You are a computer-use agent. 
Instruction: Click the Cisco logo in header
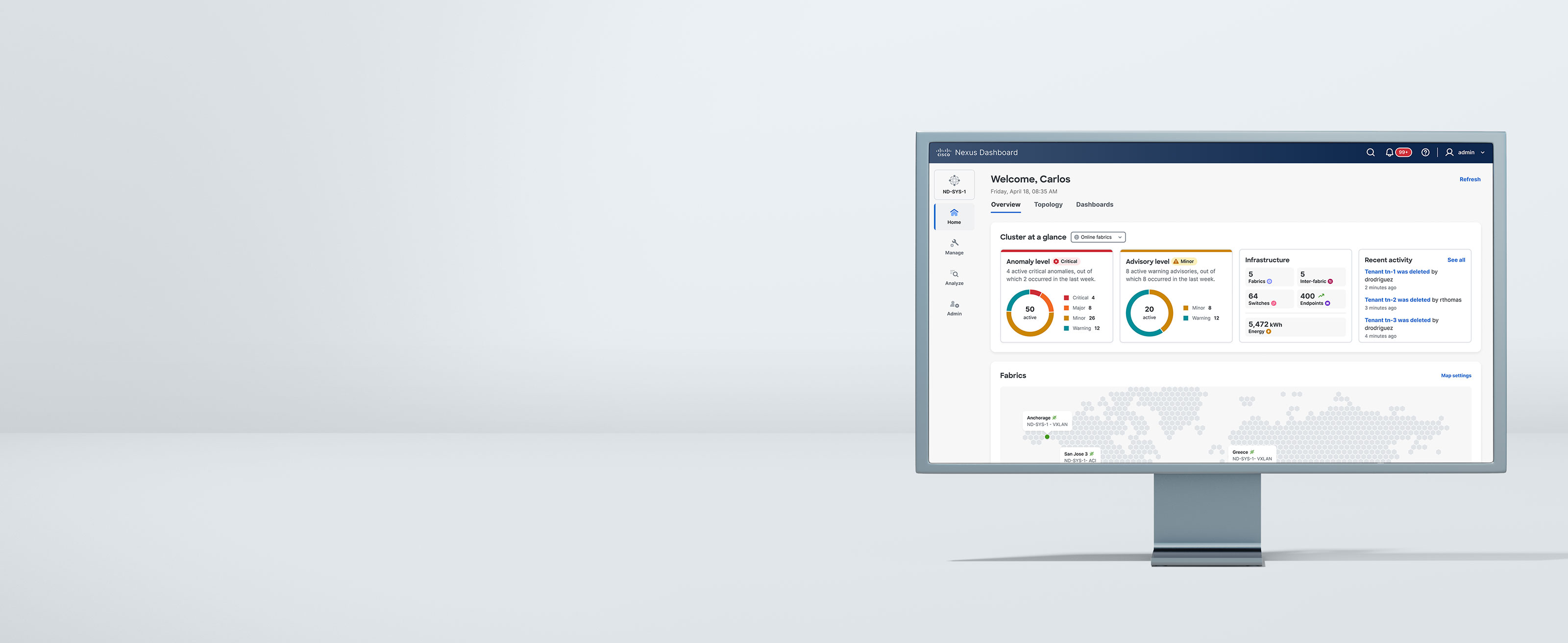943,152
